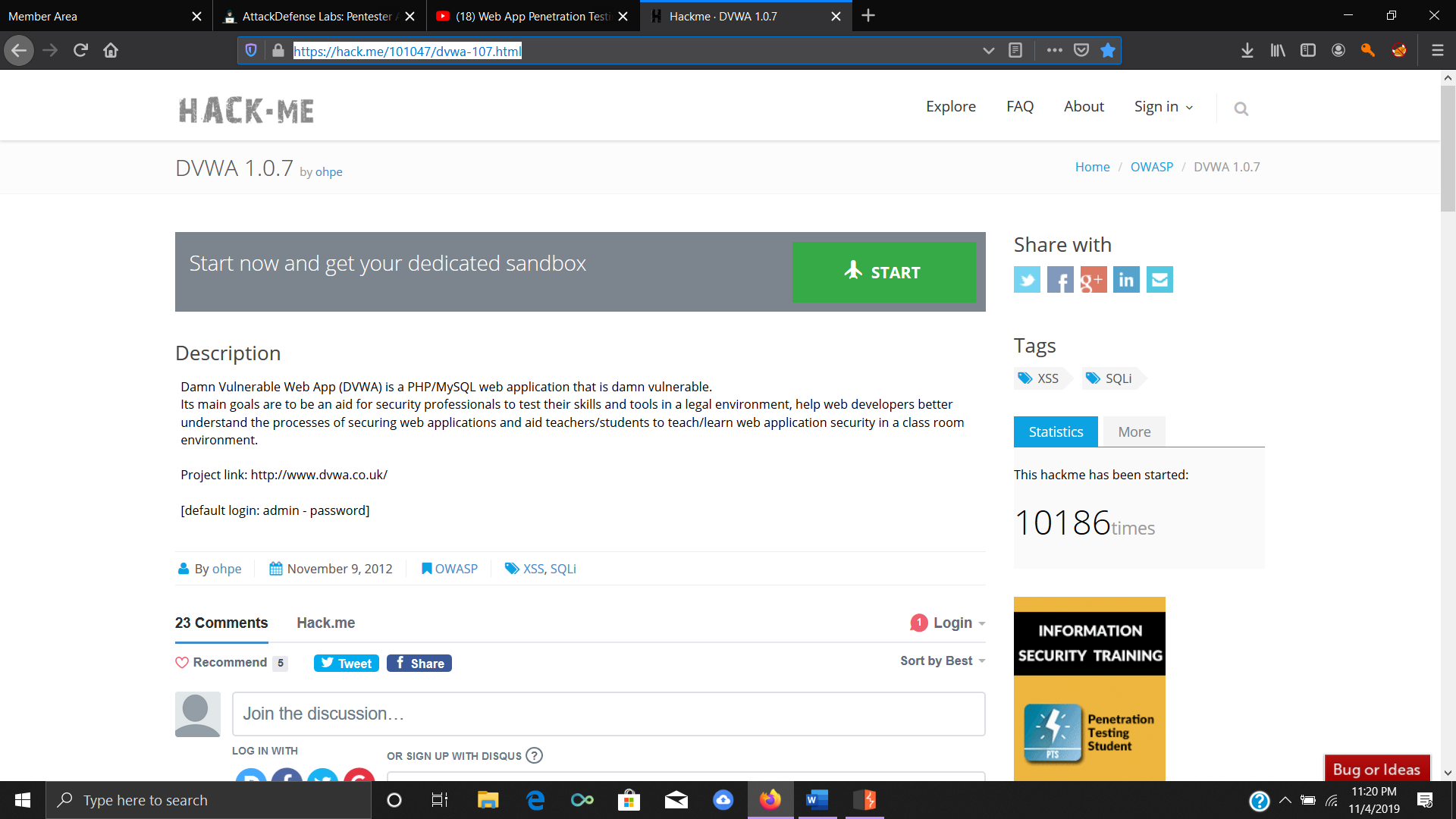Expand the Sign in dropdown
1456x819 pixels.
1163,107
